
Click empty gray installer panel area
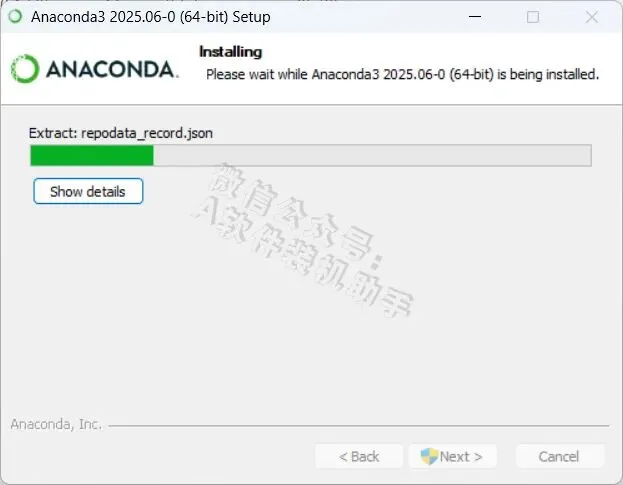point(310,357)
